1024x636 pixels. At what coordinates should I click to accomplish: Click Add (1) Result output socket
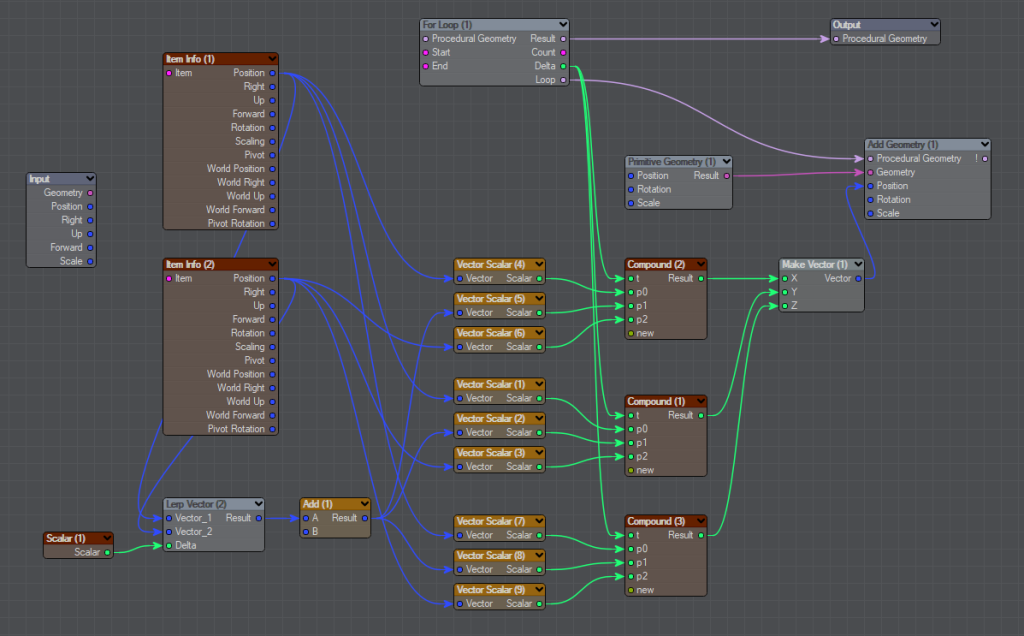click(364, 518)
